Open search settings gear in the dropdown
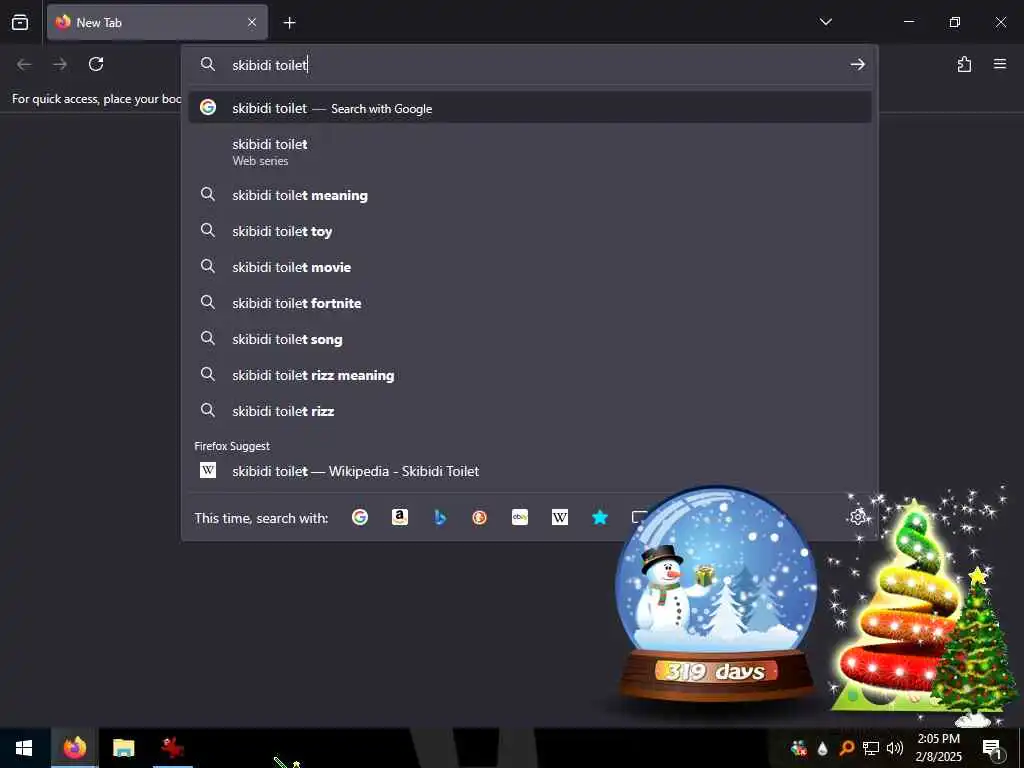 tap(857, 517)
